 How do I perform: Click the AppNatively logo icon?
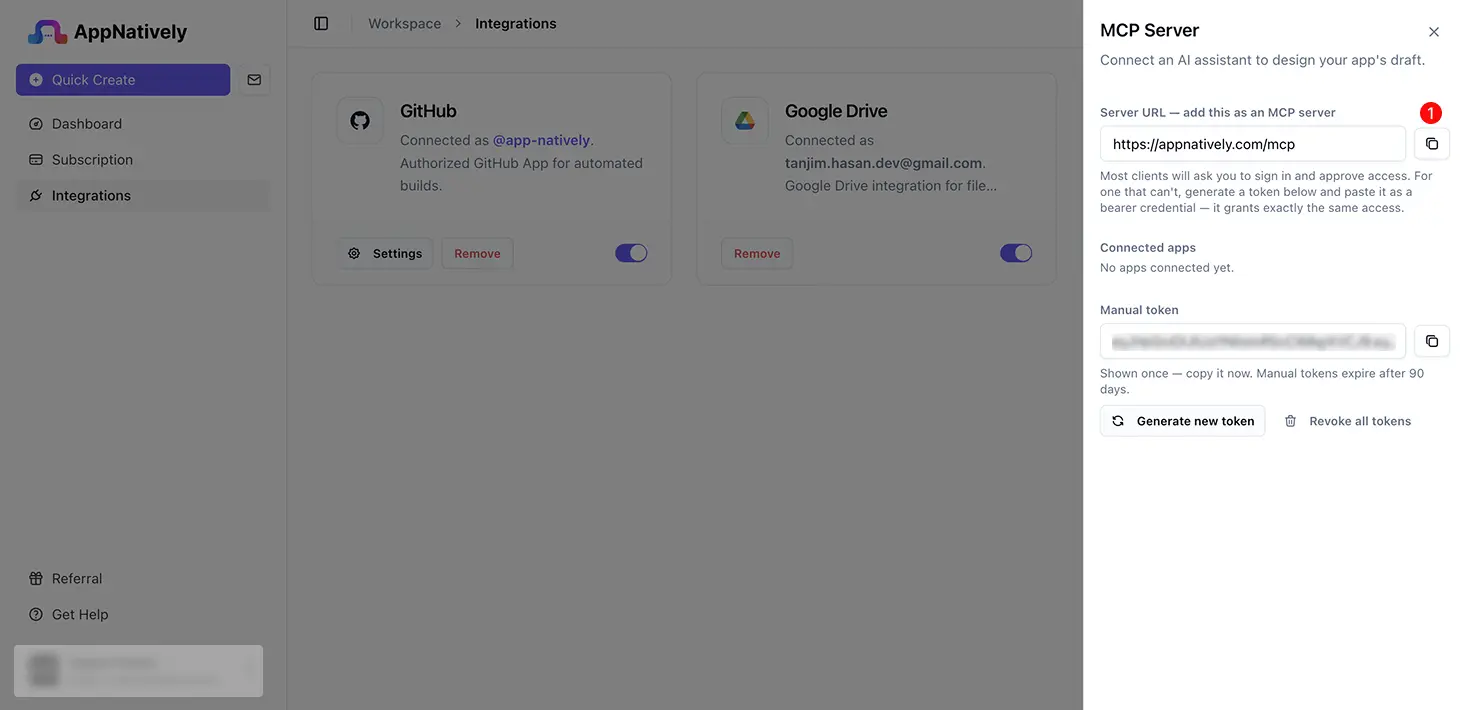[47, 32]
